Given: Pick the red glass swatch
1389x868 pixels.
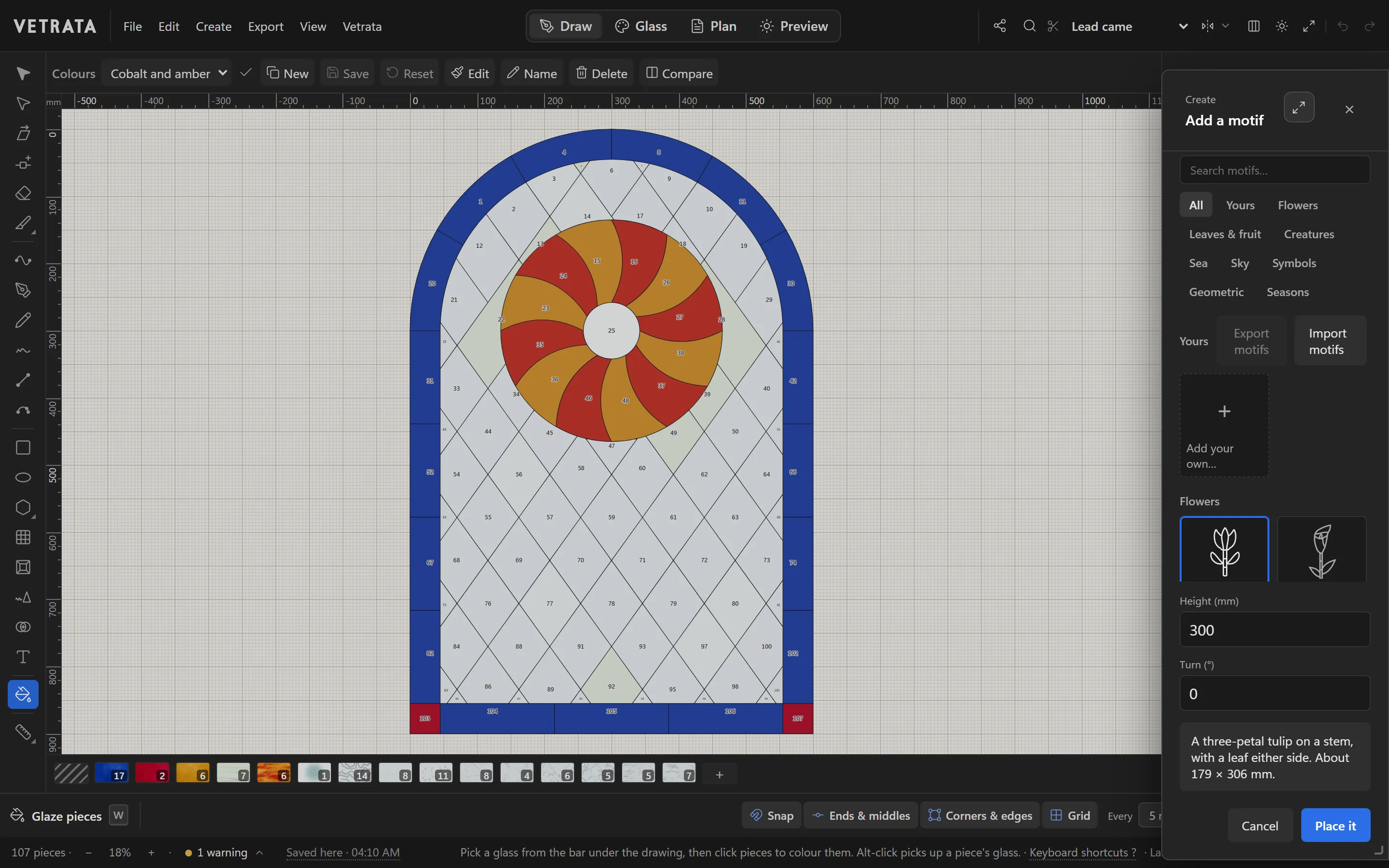Looking at the screenshot, I should coord(152,773).
